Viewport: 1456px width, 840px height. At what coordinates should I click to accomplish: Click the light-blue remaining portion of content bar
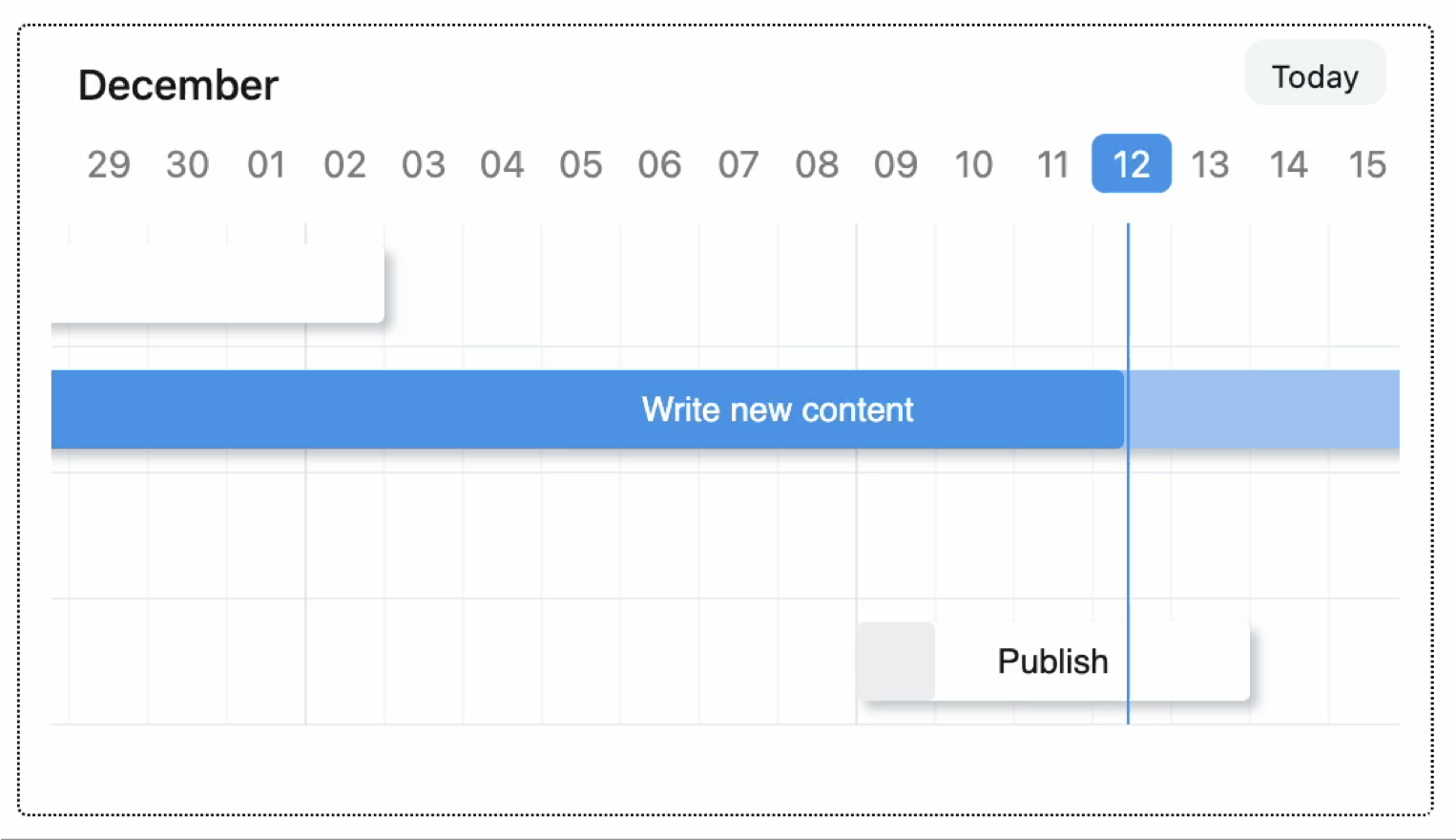(x=1262, y=409)
